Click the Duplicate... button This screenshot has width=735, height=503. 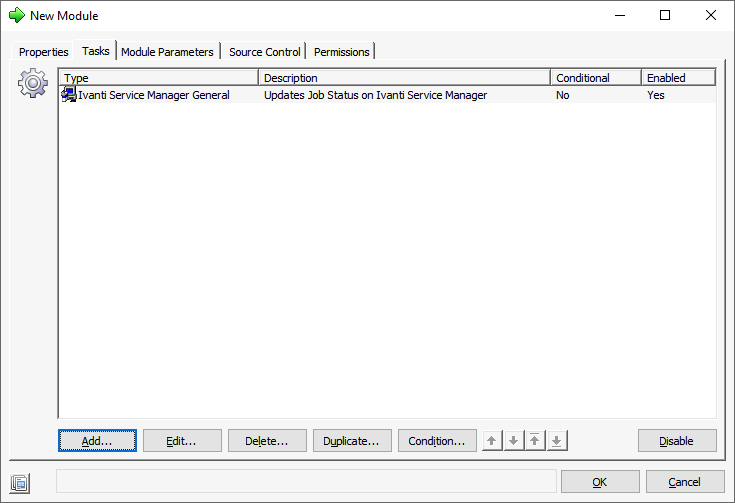(x=352, y=441)
